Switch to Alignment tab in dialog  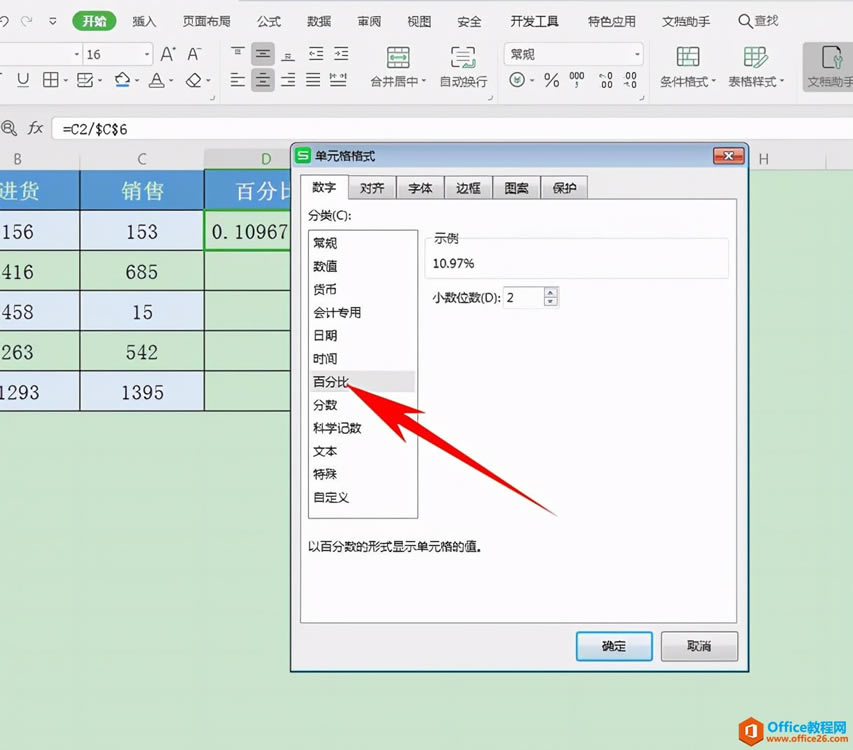coord(372,188)
